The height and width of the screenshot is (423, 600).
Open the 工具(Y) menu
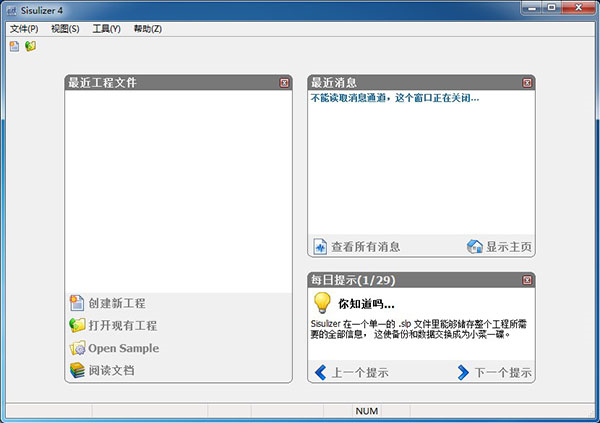pyautogui.click(x=107, y=29)
